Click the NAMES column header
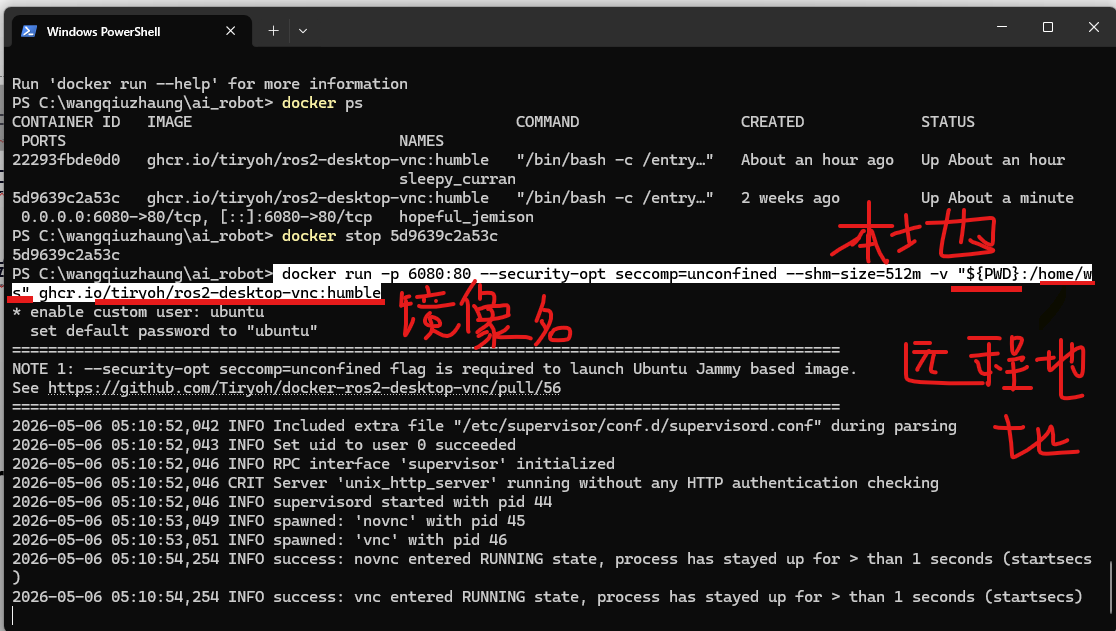This screenshot has width=1116, height=631. (x=421, y=141)
